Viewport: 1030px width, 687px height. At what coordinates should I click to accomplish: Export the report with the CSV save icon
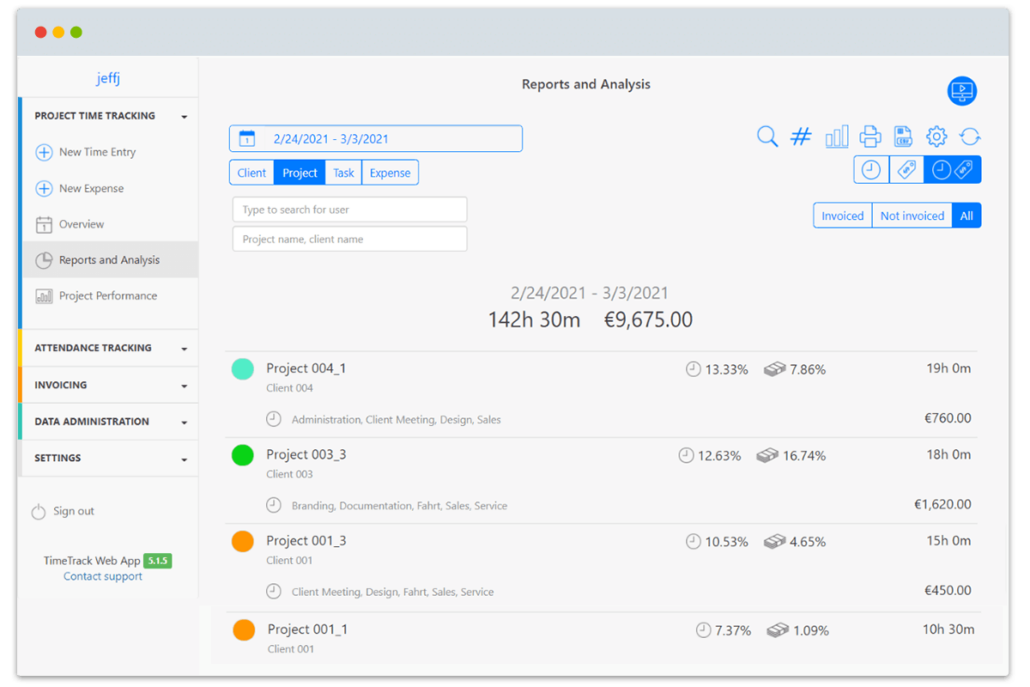(903, 137)
